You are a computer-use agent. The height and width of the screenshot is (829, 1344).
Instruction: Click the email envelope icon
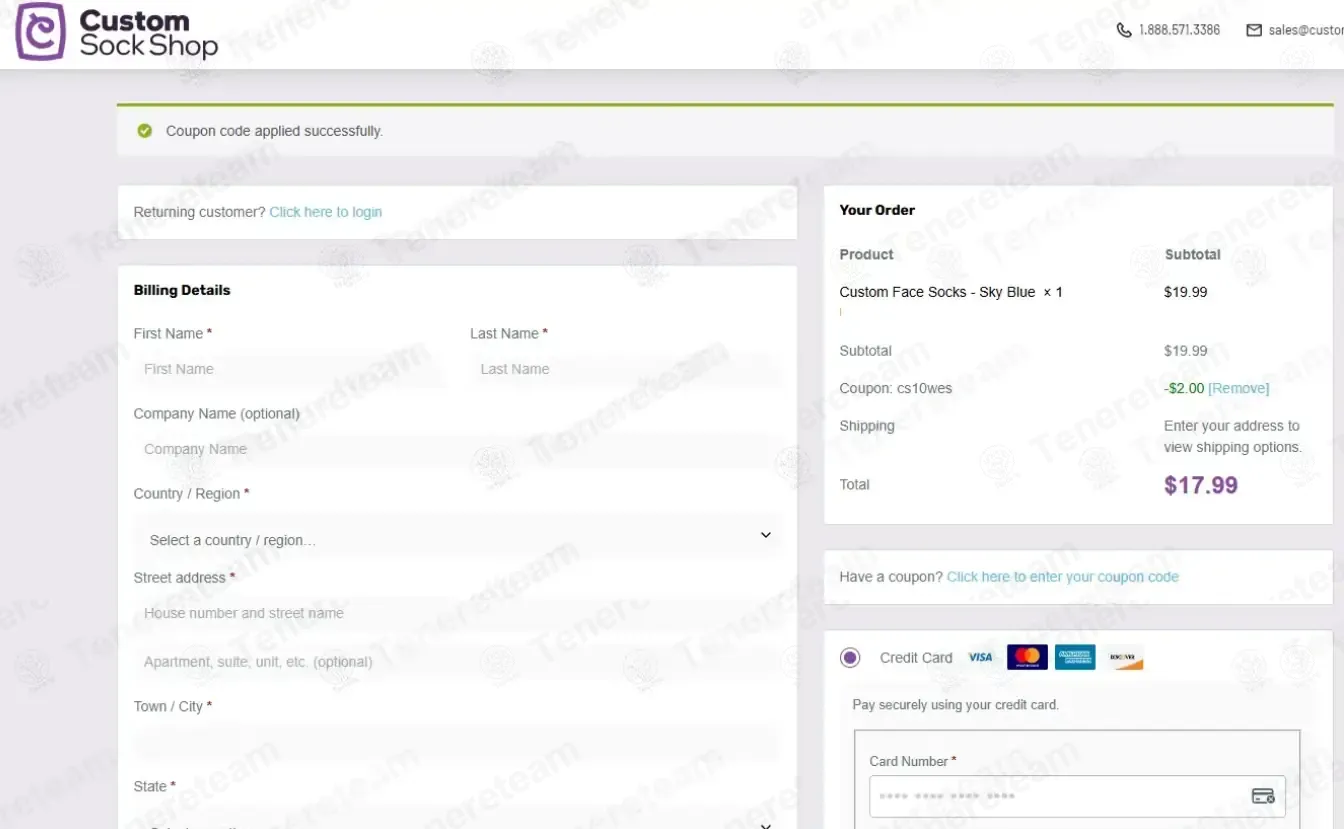(x=1253, y=30)
